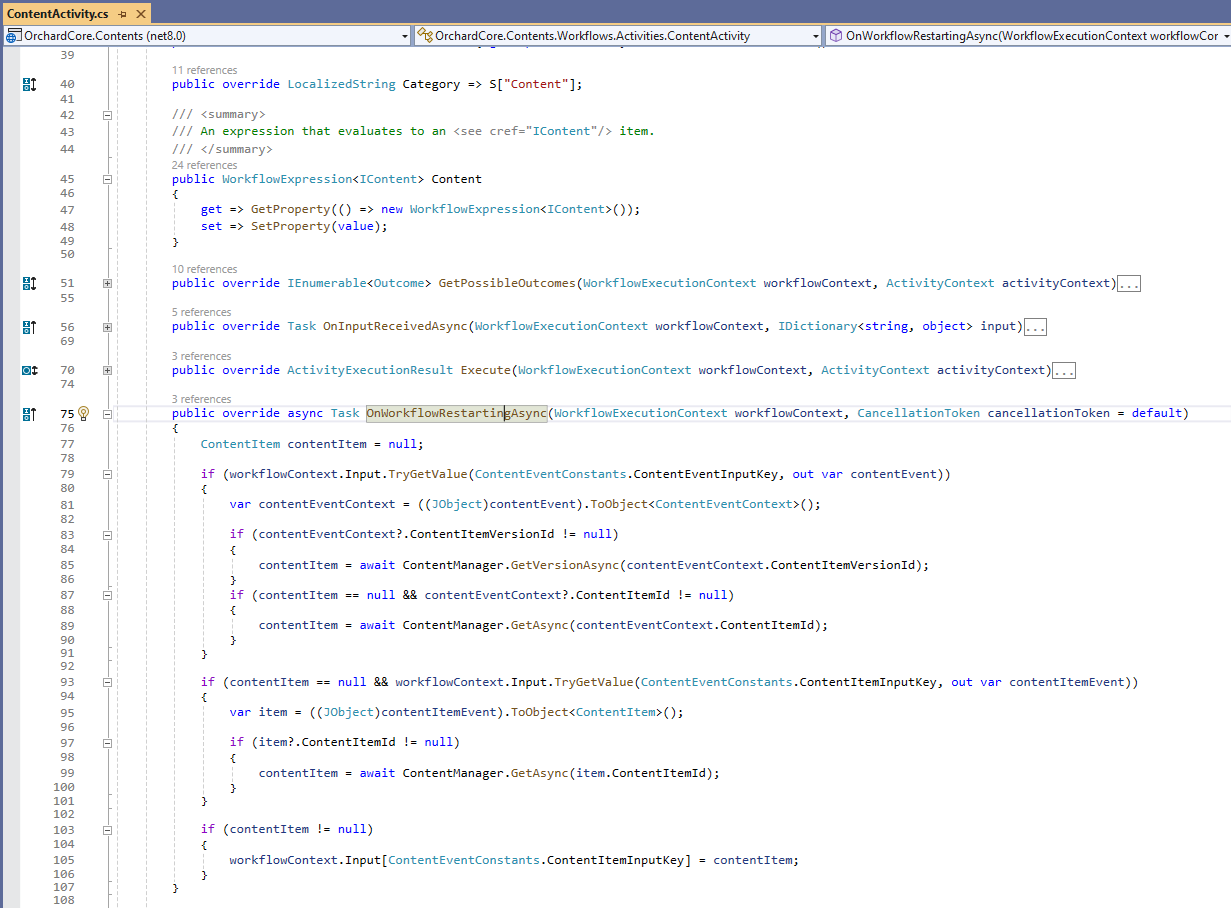Open the 24 references CodeLens link
The image size is (1231, 908).
pyautogui.click(x=204, y=166)
